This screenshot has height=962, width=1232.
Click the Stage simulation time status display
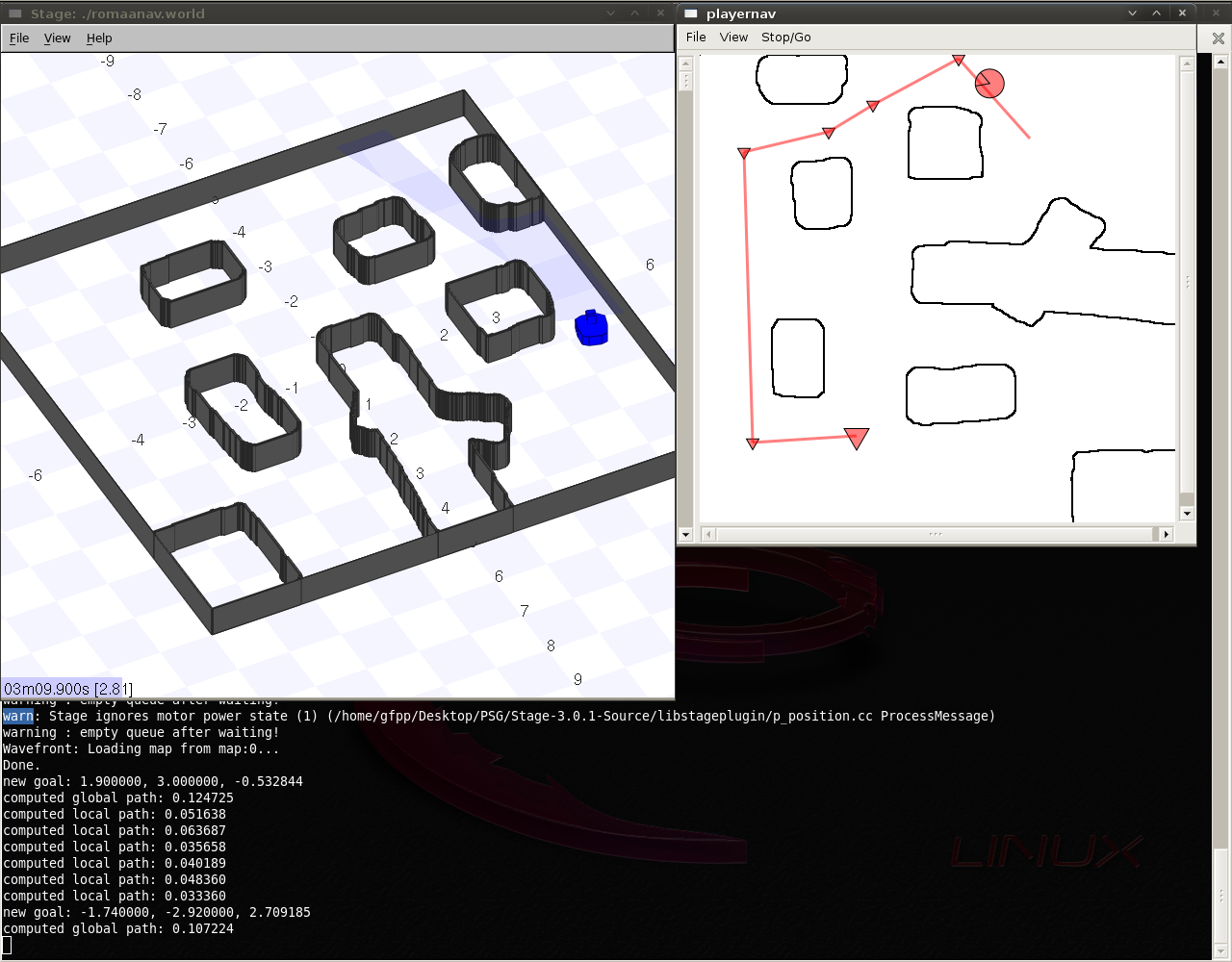pos(67,689)
